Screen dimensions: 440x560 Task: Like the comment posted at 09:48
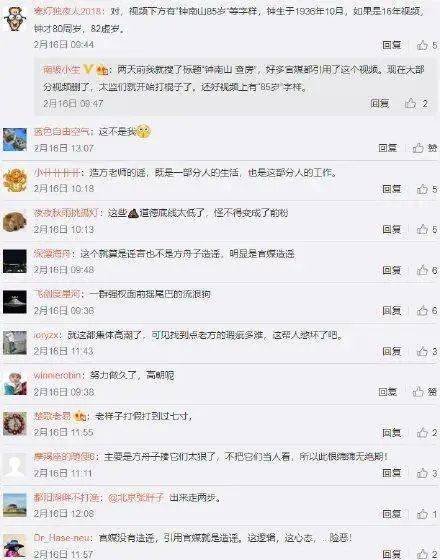coord(427,270)
